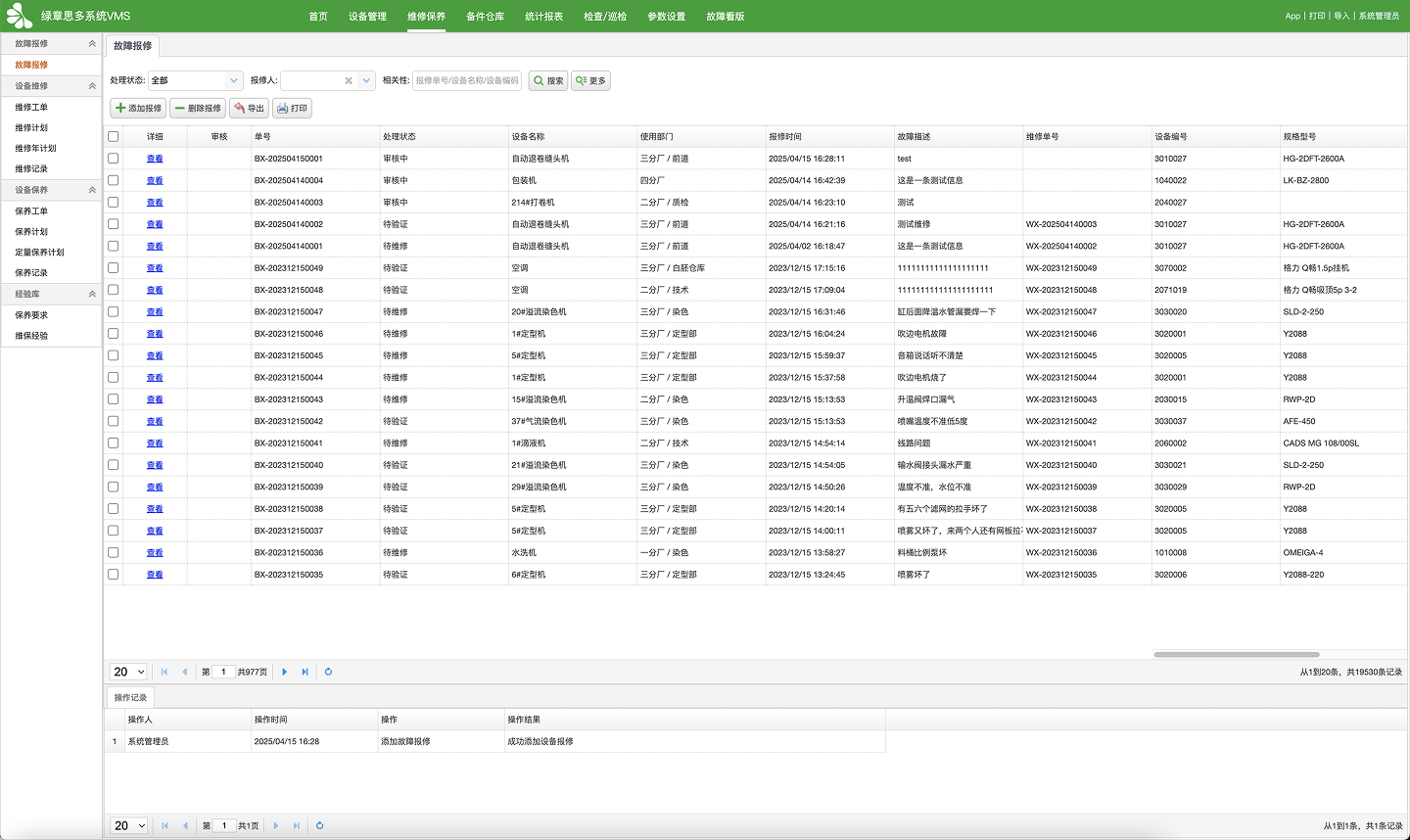The height and width of the screenshot is (840, 1410).
Task: Click the main table page number field
Action: (x=223, y=672)
